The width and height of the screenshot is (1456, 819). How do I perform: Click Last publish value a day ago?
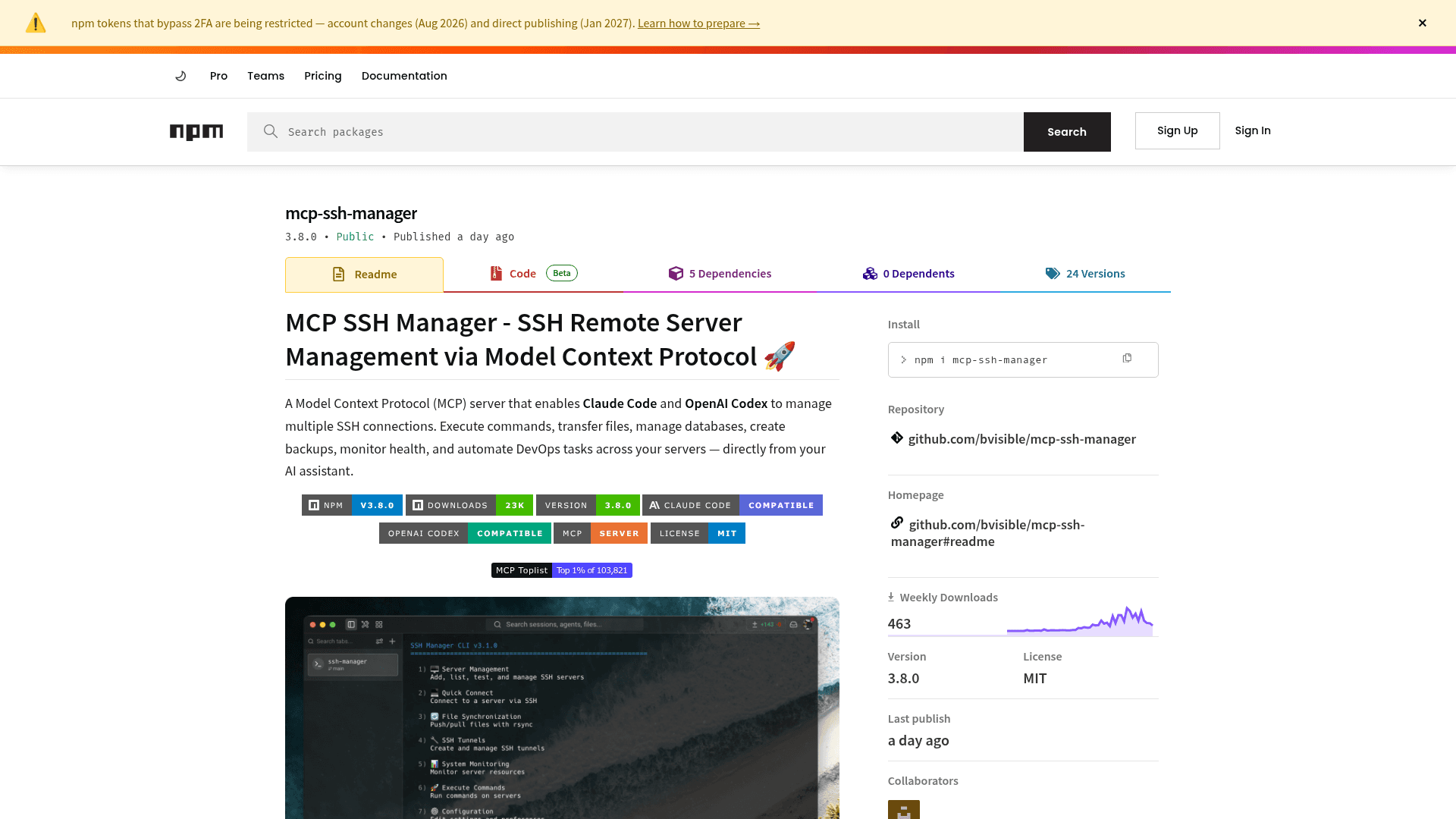tap(918, 741)
